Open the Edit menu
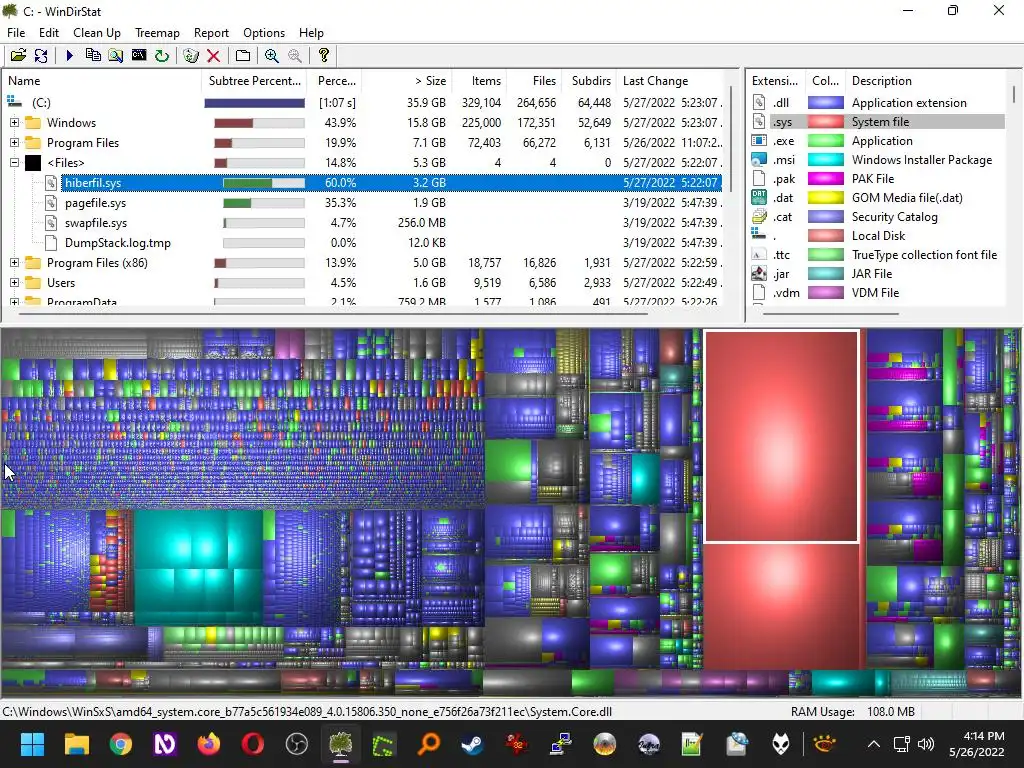Screen dimensions: 1024x768 (x=48, y=33)
